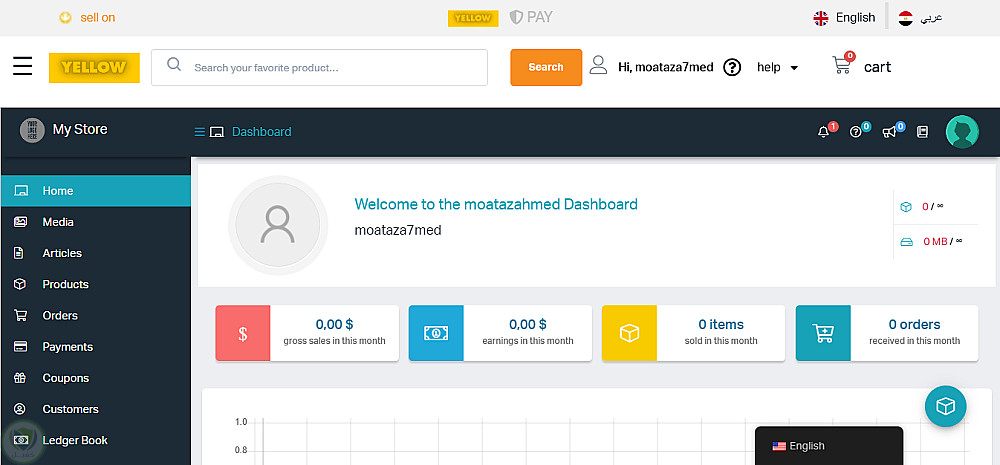1000x465 pixels.
Task: Click the yellow items sold box icon
Action: point(629,333)
